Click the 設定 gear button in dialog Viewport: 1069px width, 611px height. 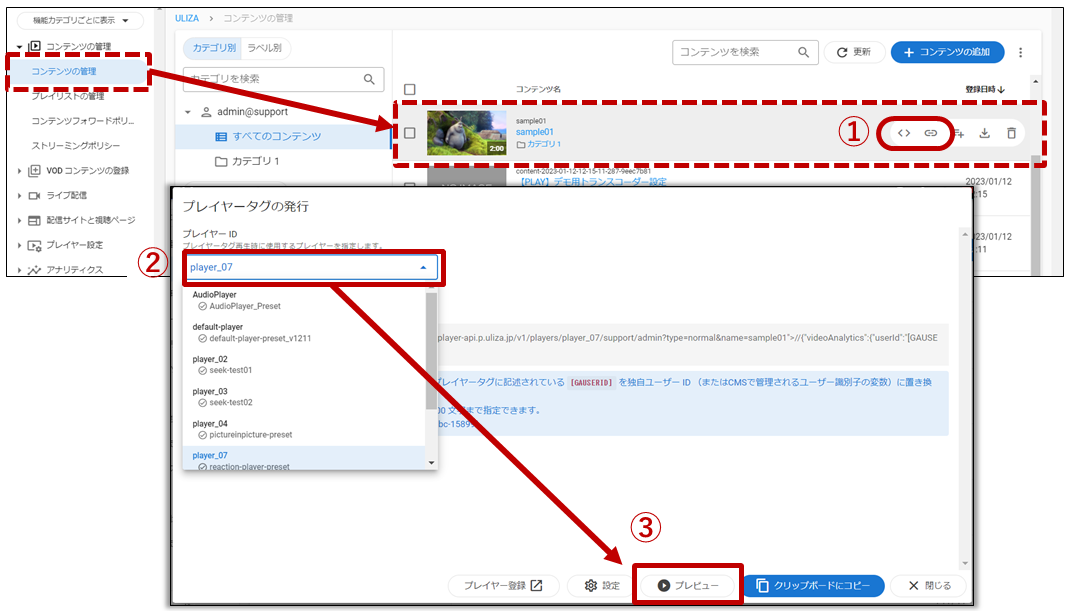[x=602, y=585]
